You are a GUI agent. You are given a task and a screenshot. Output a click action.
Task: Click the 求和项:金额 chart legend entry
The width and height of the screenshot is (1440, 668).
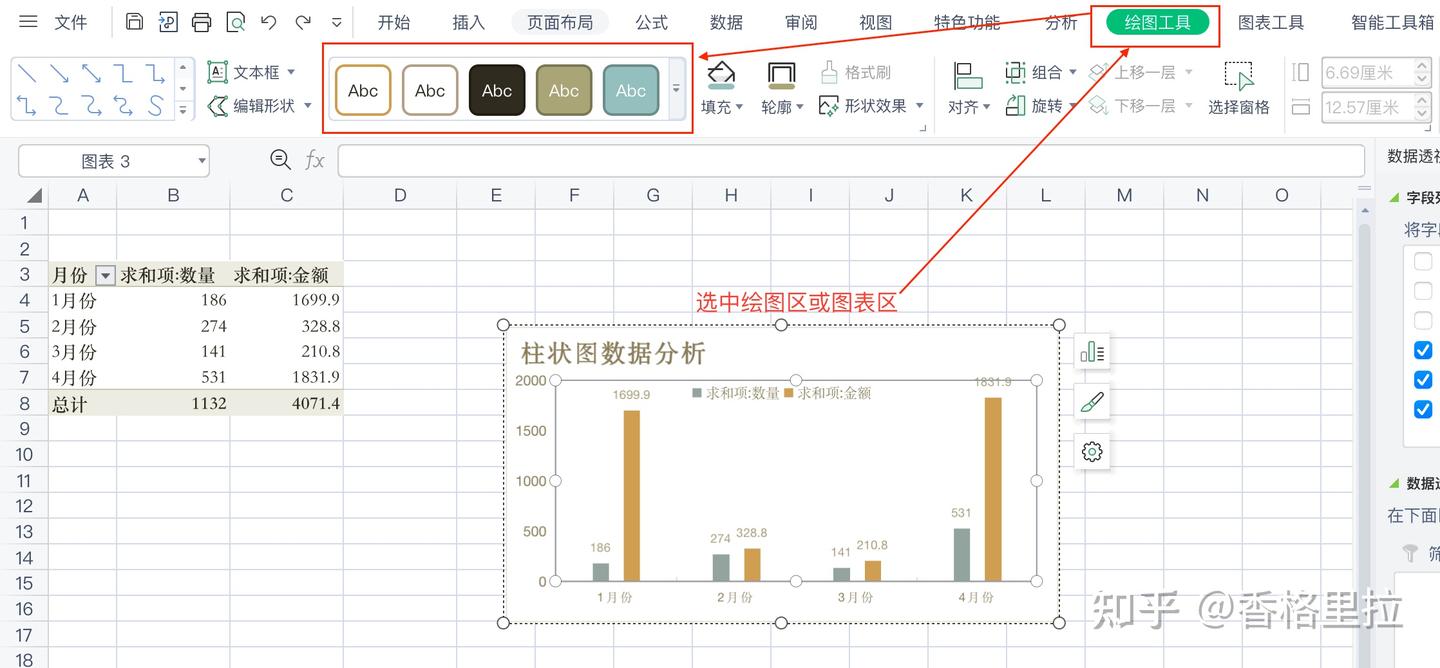827,393
